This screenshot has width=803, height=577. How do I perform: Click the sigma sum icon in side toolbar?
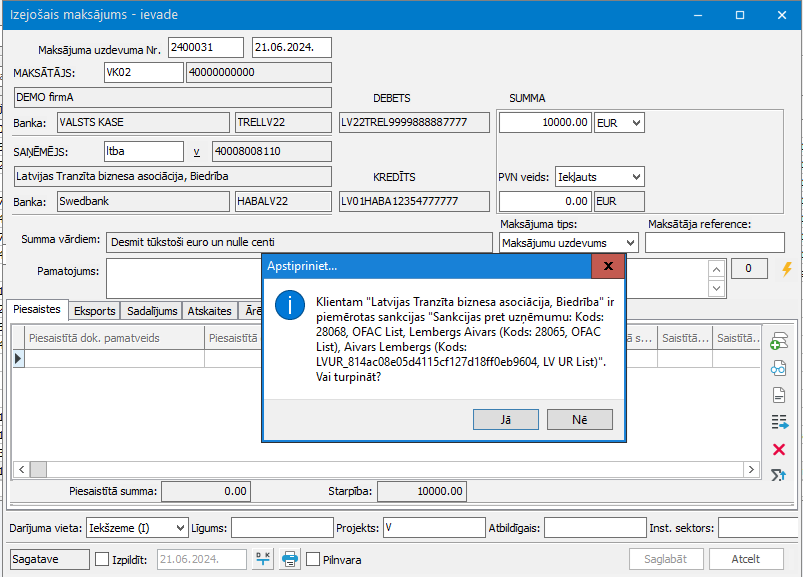779,475
